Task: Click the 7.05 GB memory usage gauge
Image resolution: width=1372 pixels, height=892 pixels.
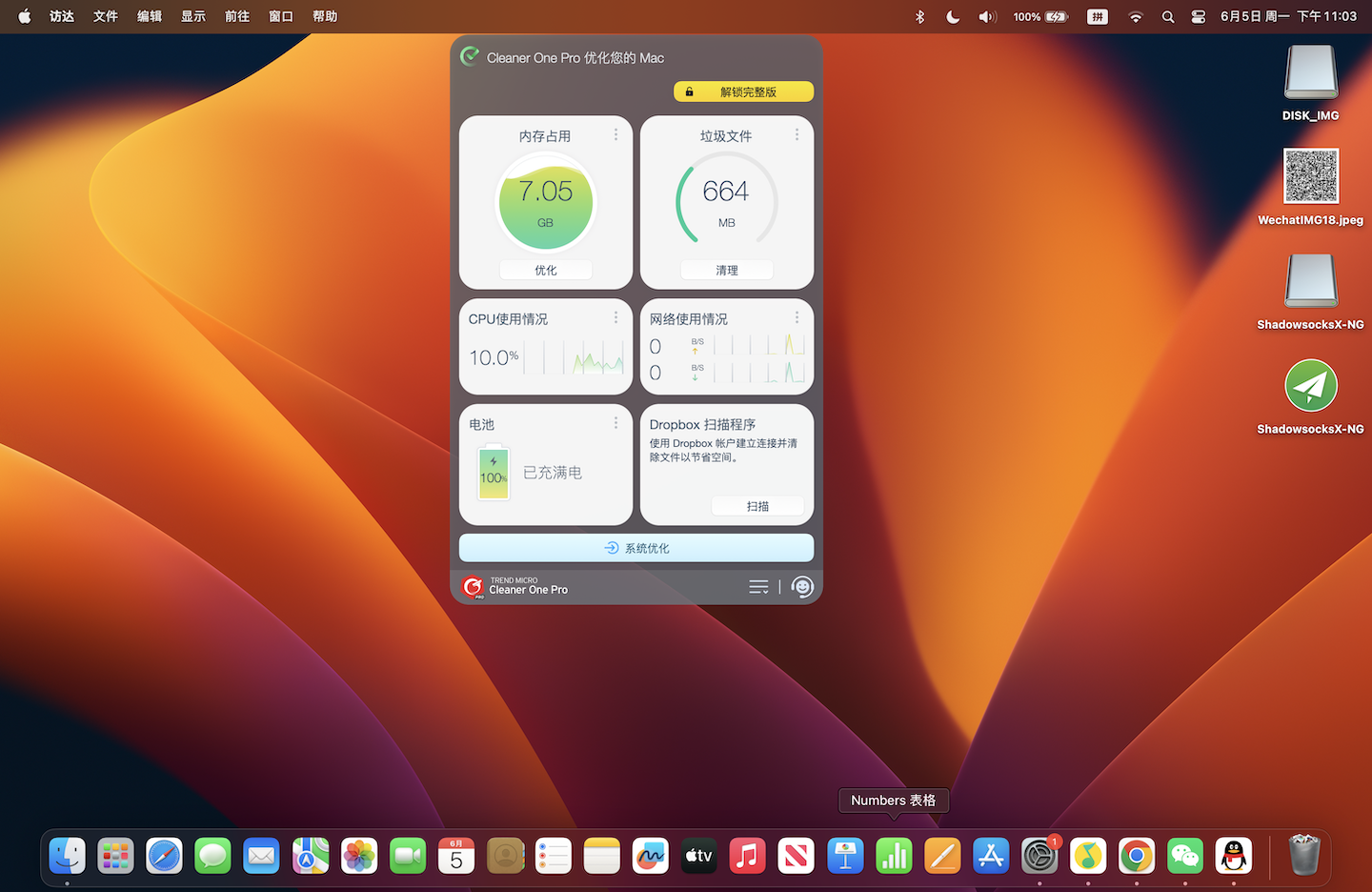Action: click(x=546, y=202)
